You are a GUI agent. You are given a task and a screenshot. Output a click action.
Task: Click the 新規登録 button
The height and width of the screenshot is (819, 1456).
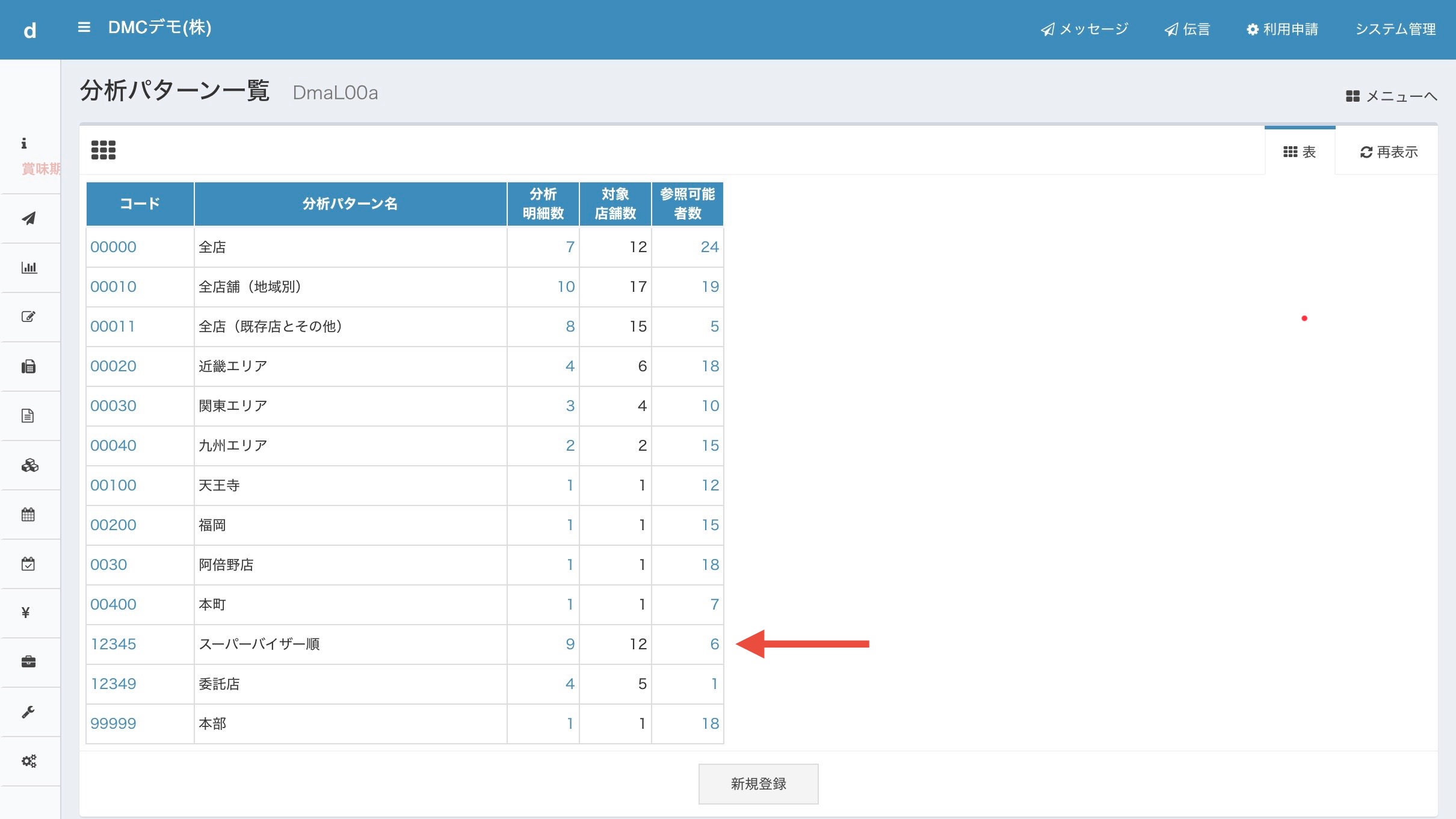tap(758, 783)
